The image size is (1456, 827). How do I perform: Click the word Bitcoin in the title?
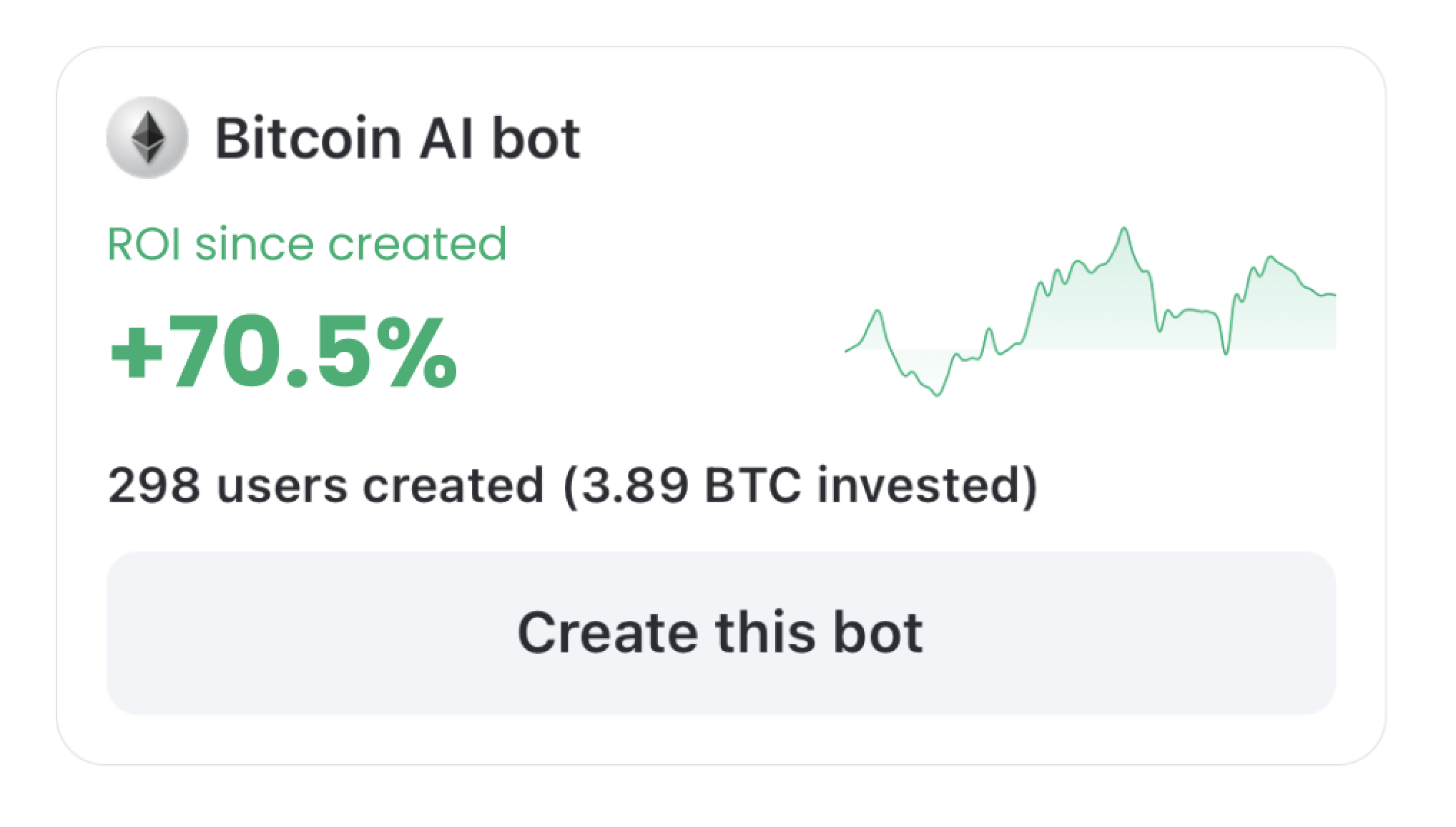point(308,138)
